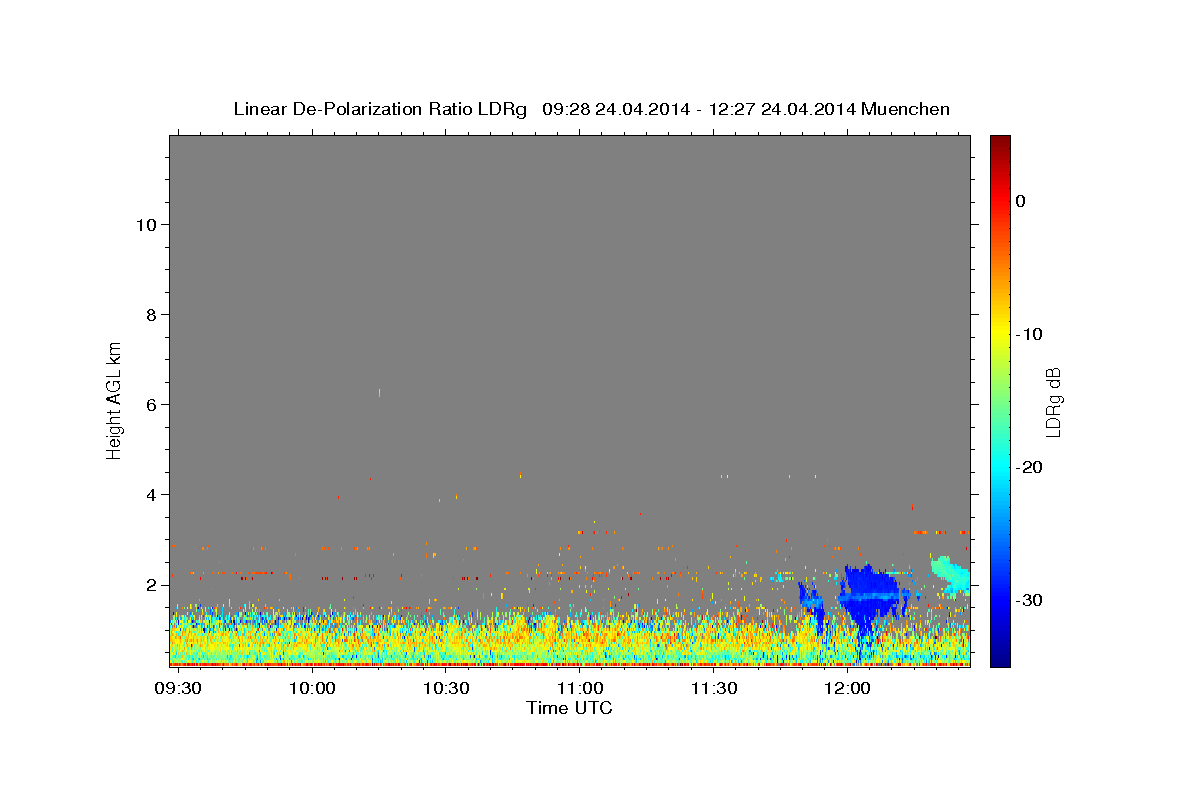Click the height tick label '2'
The image size is (1200, 800).
tap(150, 584)
